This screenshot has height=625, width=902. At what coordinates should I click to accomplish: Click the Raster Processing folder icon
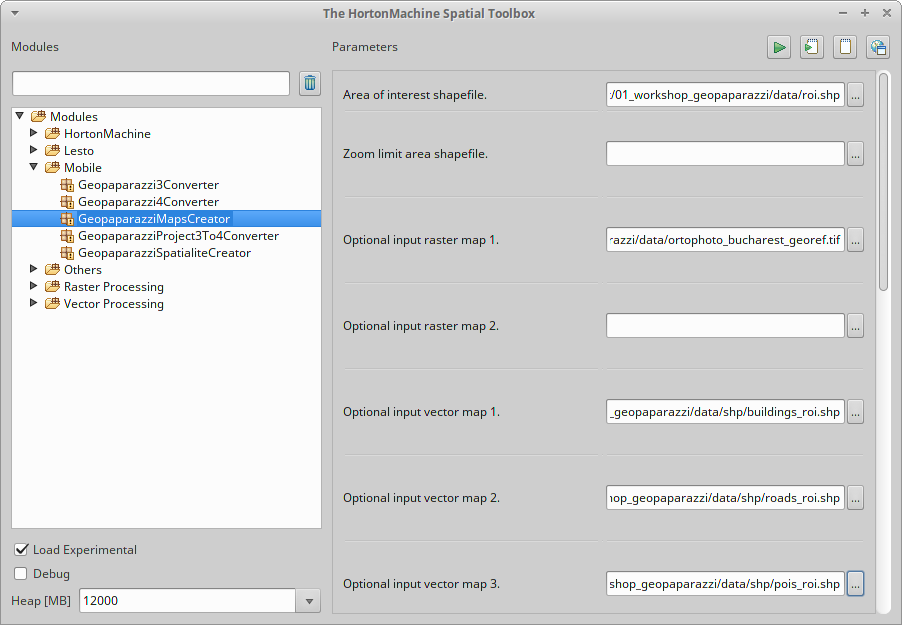[52, 287]
